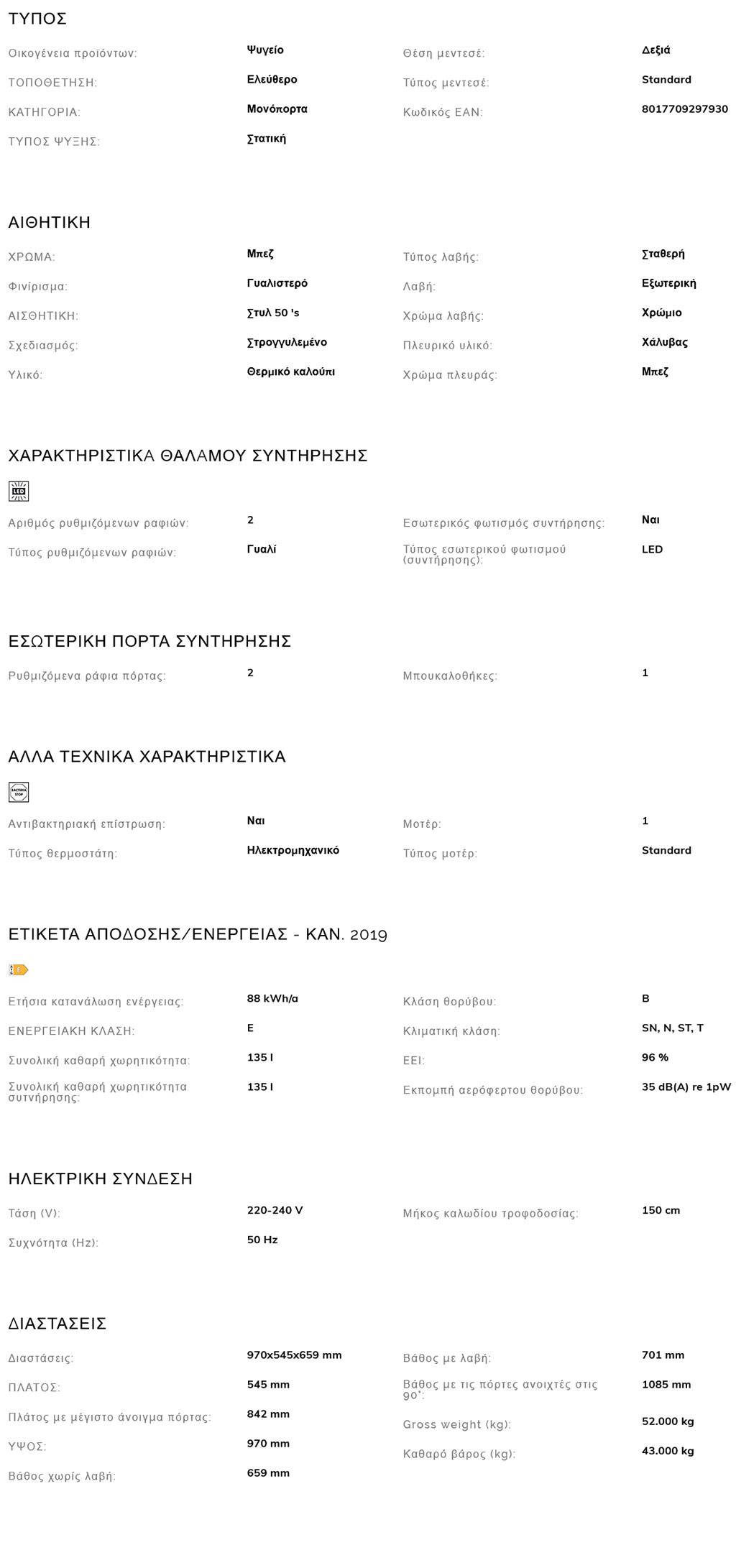This screenshot has height=1568, width=736.
Task: Click the thermostat type value Ηλεκτρομηχανικό
Action: (x=293, y=850)
